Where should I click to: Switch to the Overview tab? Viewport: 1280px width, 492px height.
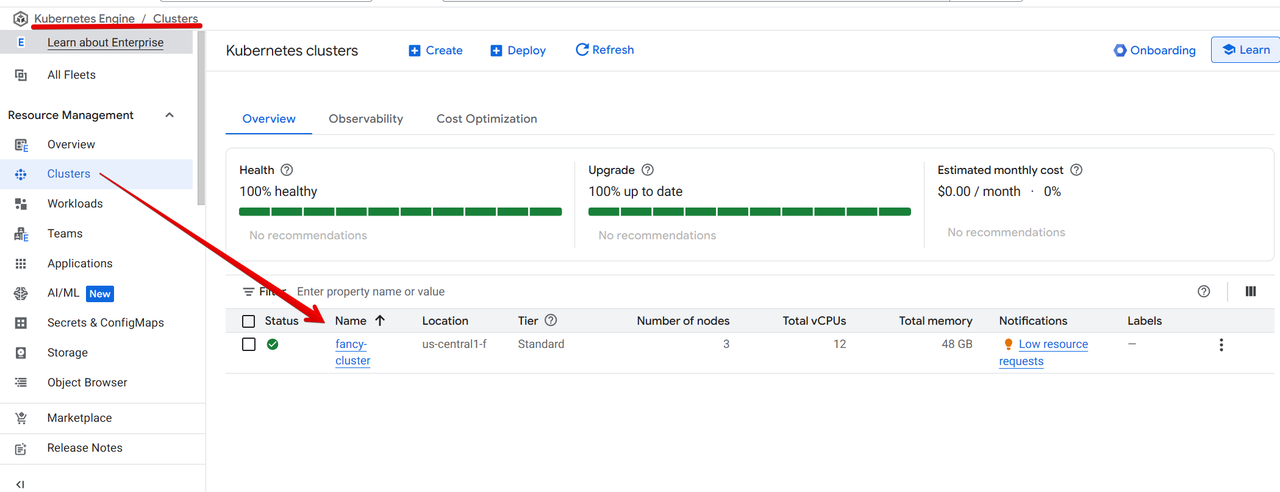(269, 119)
